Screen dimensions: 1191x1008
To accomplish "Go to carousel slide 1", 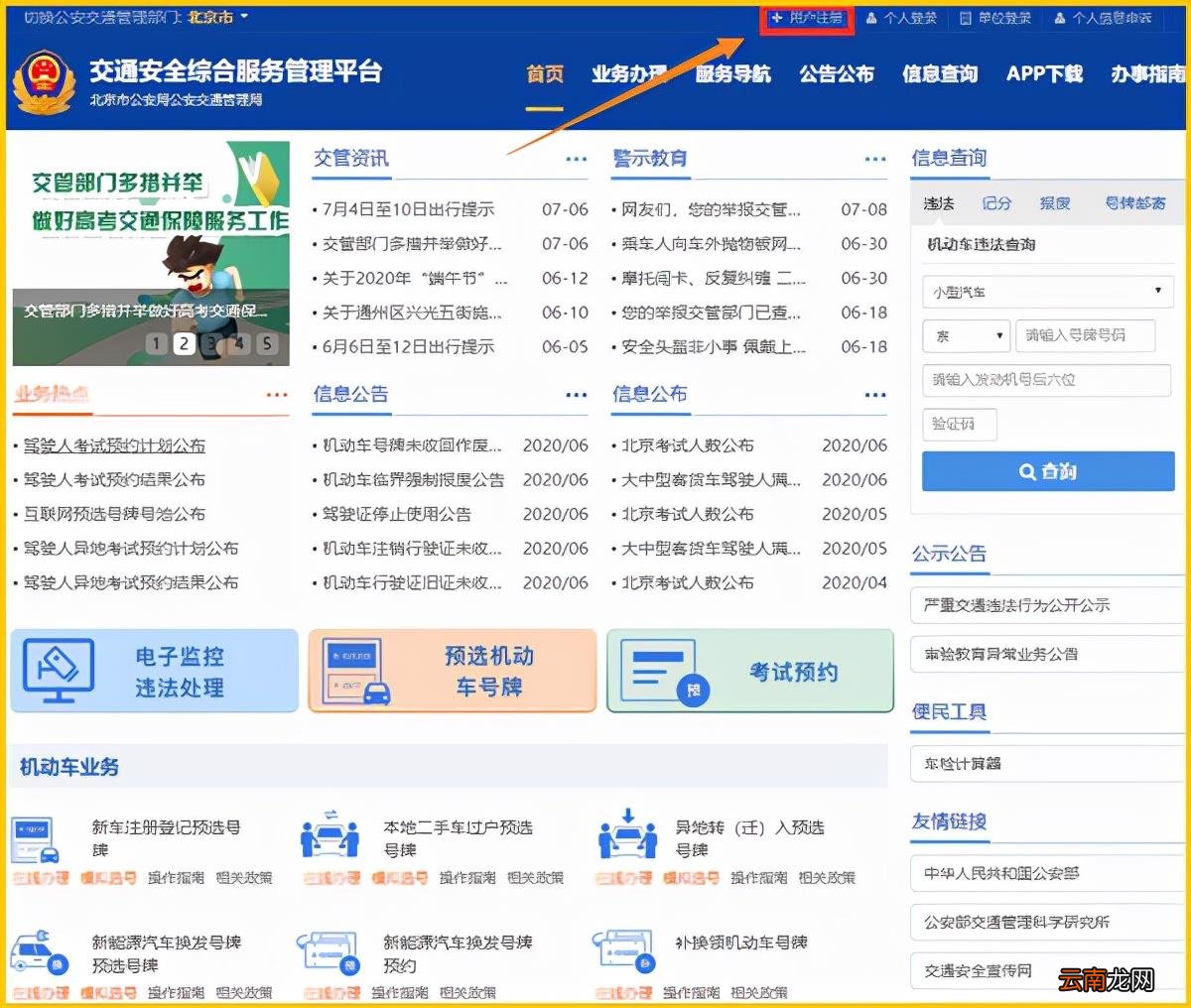I will pos(156,343).
